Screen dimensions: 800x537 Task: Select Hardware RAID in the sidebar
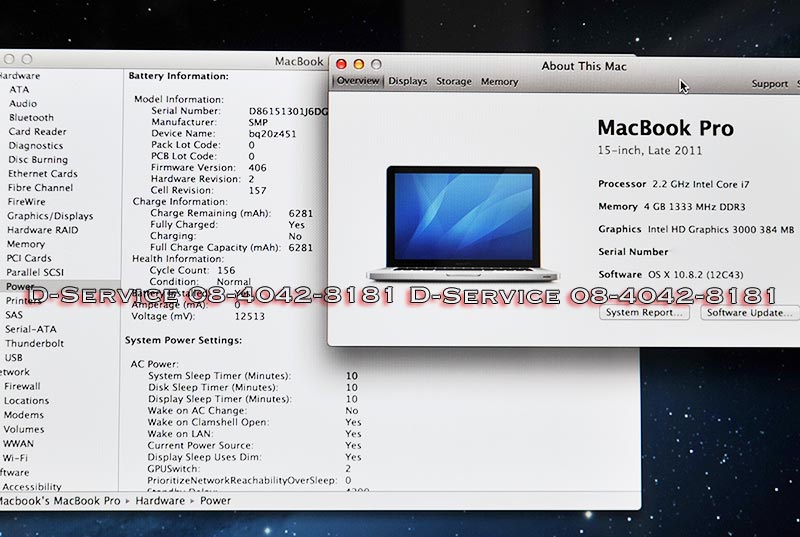point(43,230)
